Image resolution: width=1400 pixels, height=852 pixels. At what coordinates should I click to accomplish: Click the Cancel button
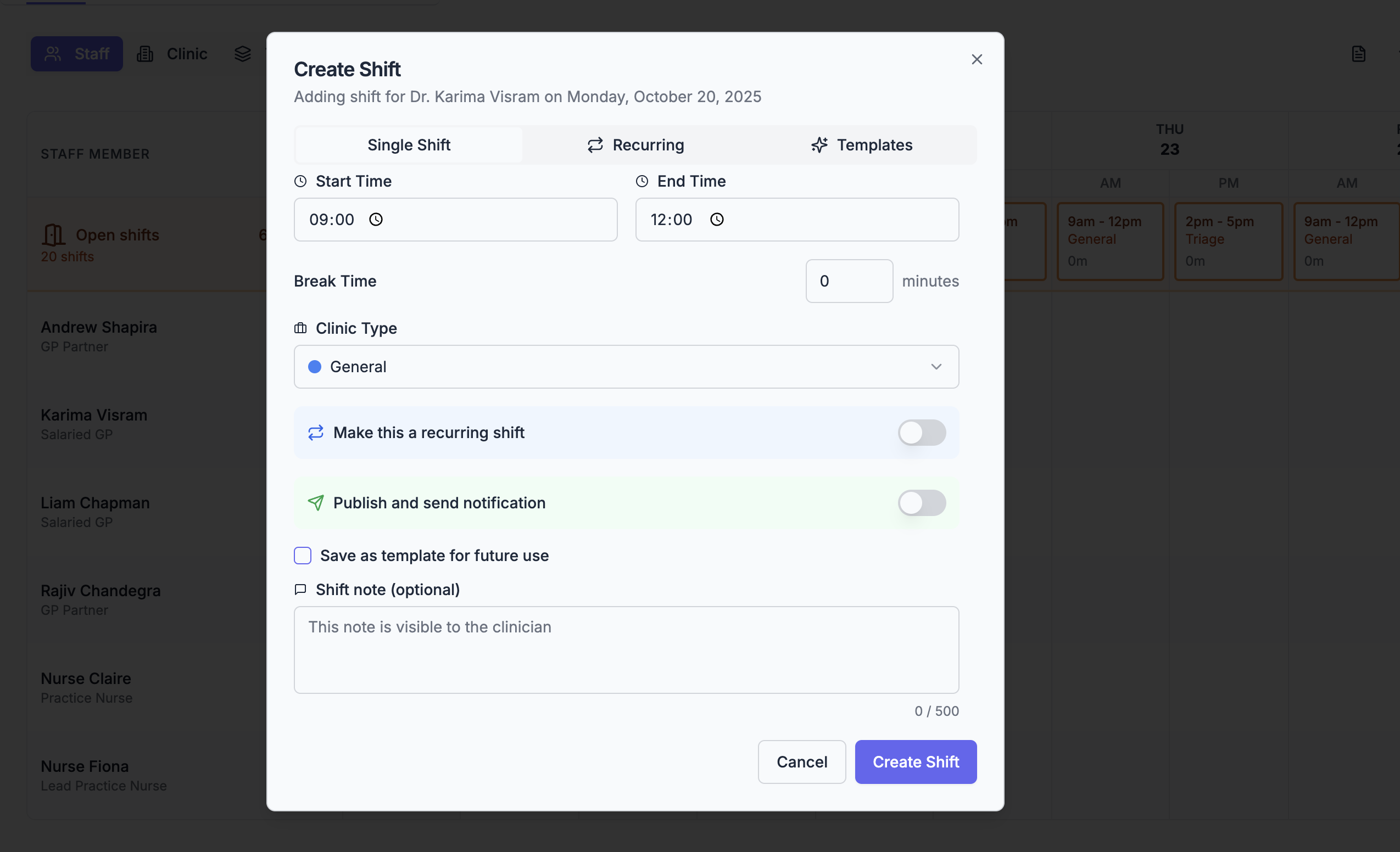(x=802, y=761)
